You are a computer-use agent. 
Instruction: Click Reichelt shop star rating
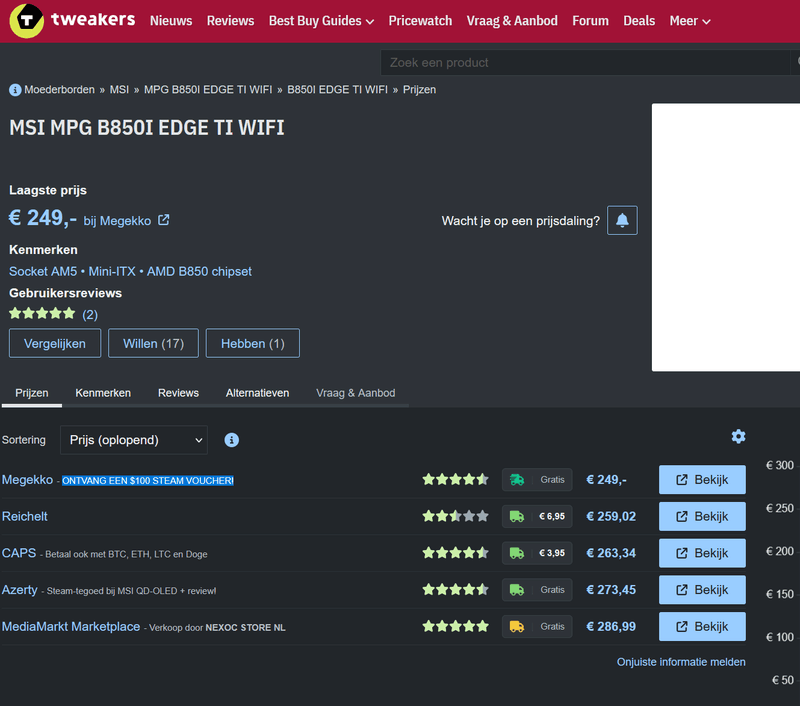click(x=456, y=516)
